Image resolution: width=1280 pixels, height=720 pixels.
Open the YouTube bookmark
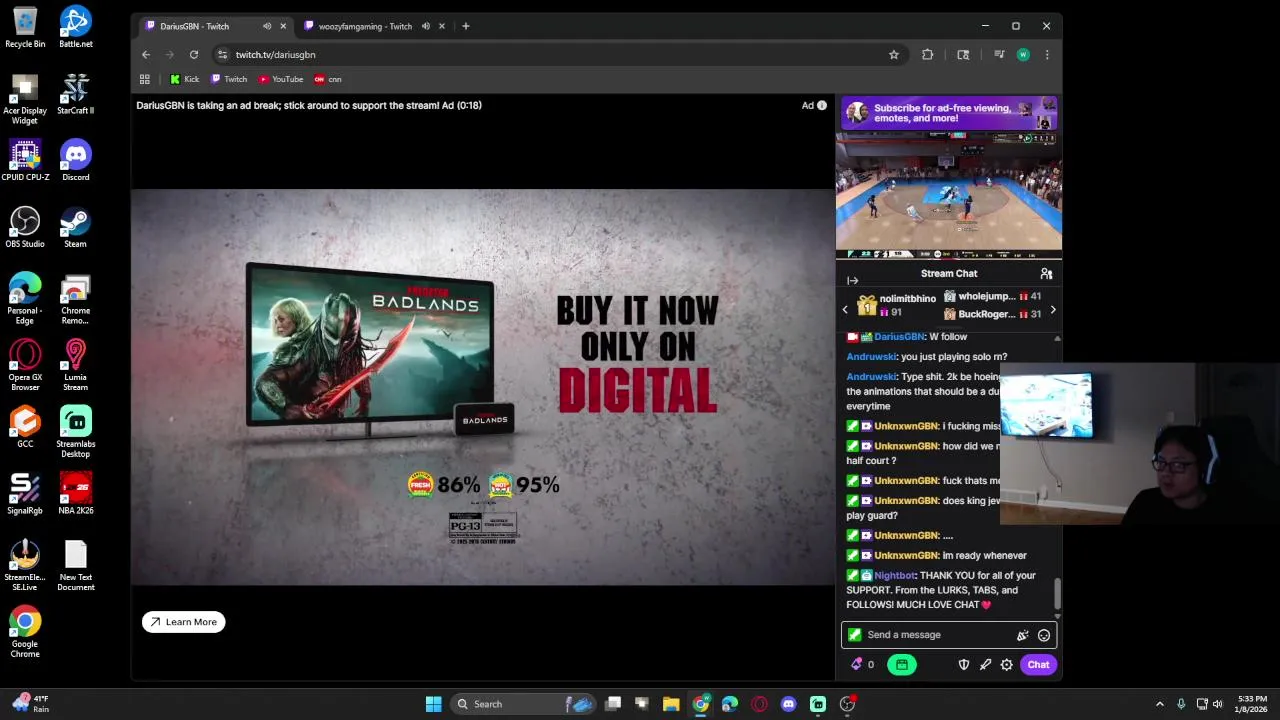pos(281,79)
